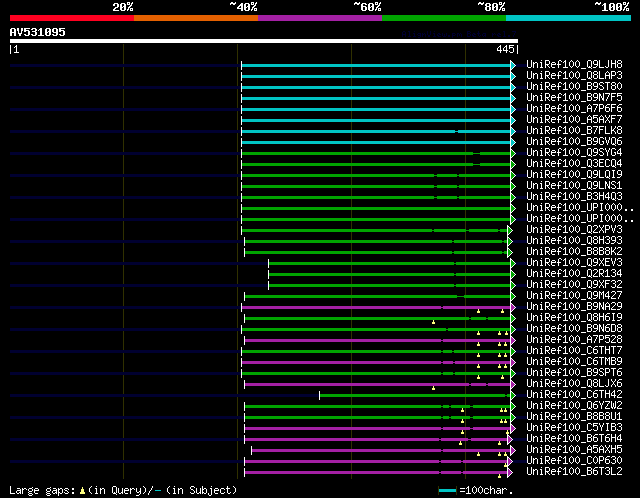
Task: Click the green arrowhead ending Q2XPV3 alignment
Action: click(x=510, y=231)
